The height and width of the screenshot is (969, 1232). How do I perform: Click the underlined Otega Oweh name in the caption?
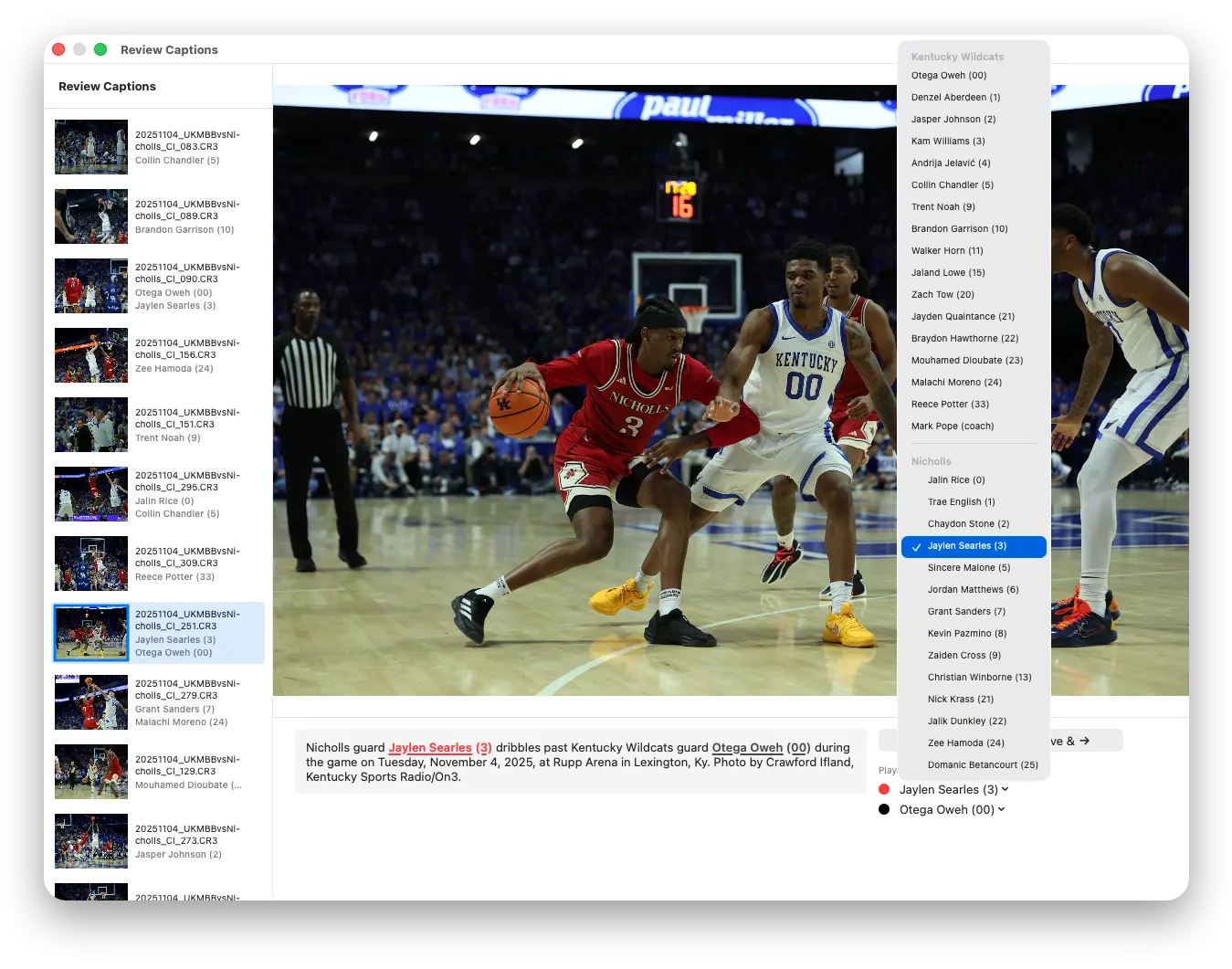pyautogui.click(x=747, y=748)
